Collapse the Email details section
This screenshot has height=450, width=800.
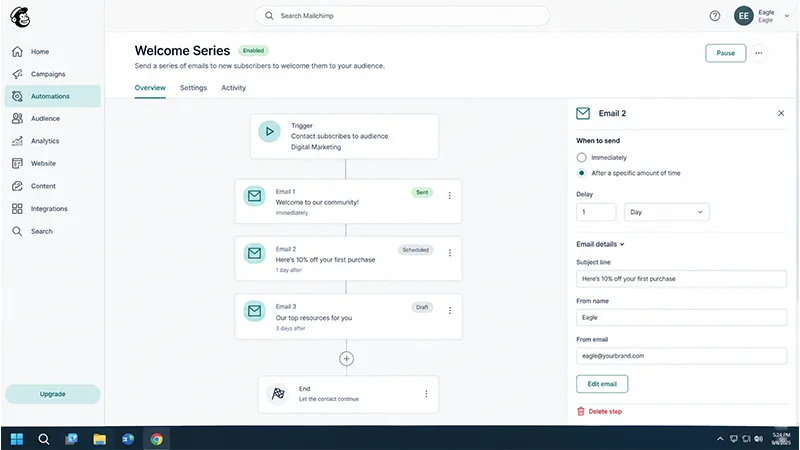[x=601, y=244]
